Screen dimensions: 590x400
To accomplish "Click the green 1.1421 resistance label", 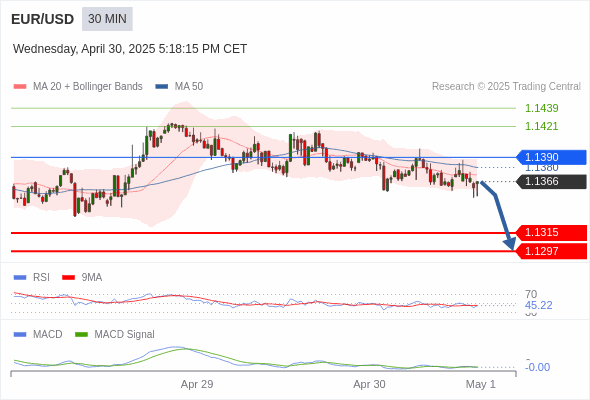I will 541,126.
